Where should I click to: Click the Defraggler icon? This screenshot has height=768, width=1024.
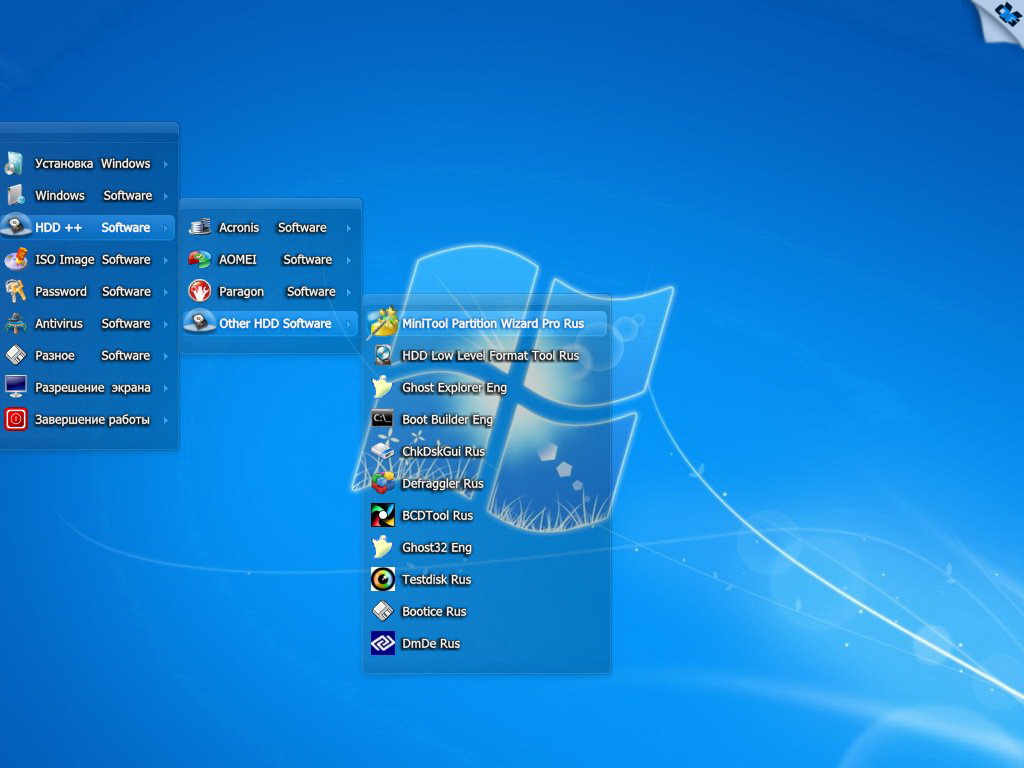(x=383, y=483)
